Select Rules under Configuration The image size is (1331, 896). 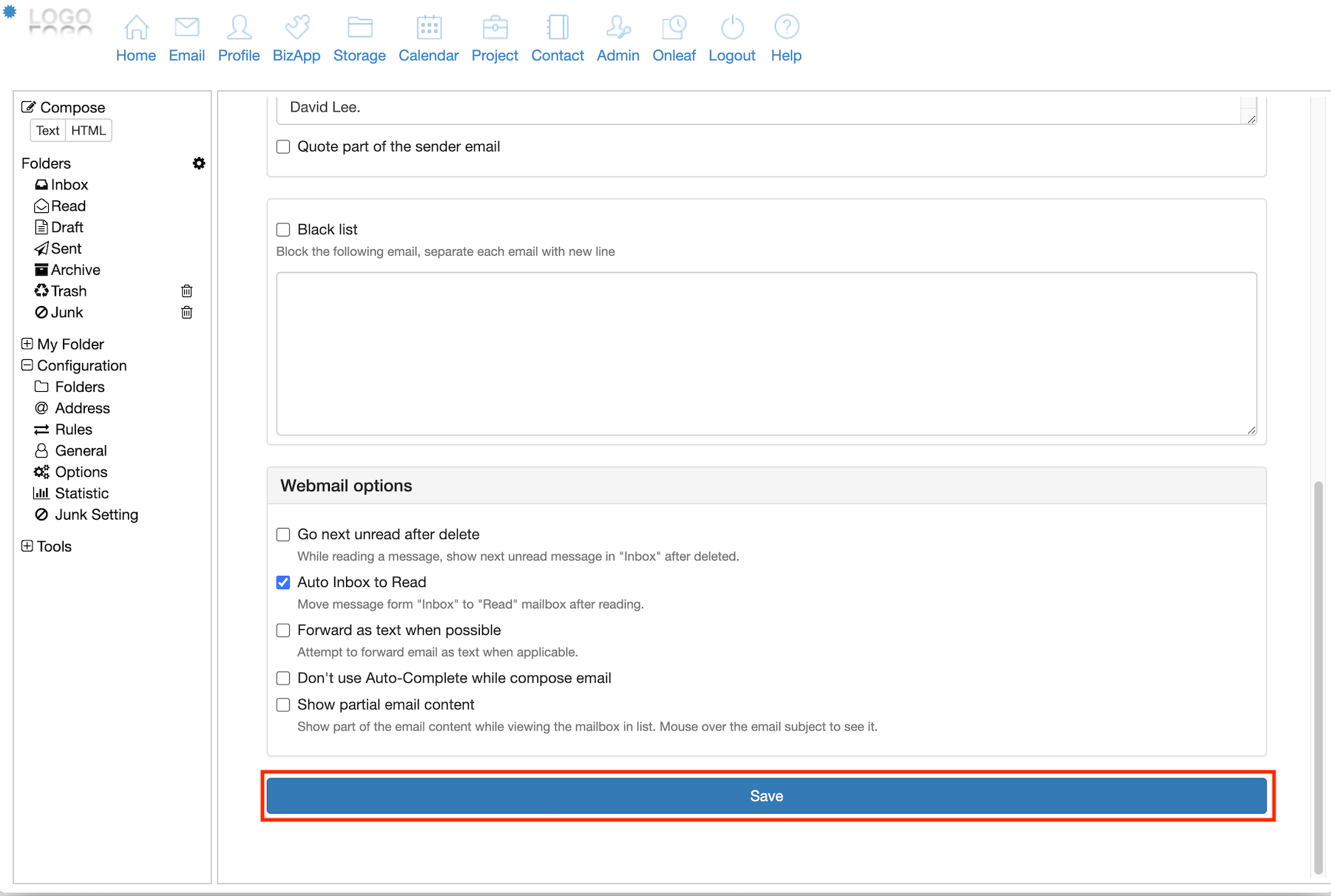[x=73, y=430]
